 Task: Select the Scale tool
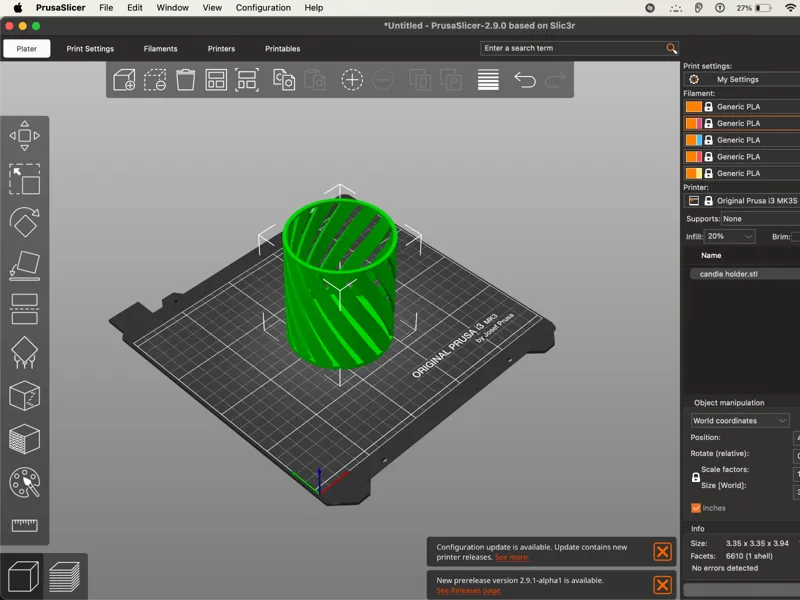point(24,179)
